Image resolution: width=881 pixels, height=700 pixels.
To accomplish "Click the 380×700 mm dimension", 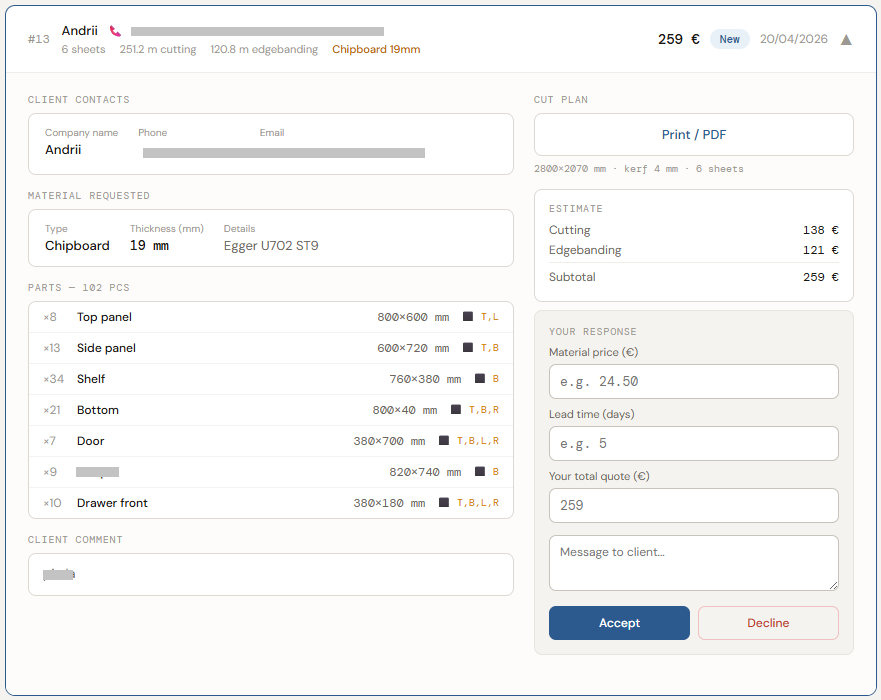I will click(389, 441).
